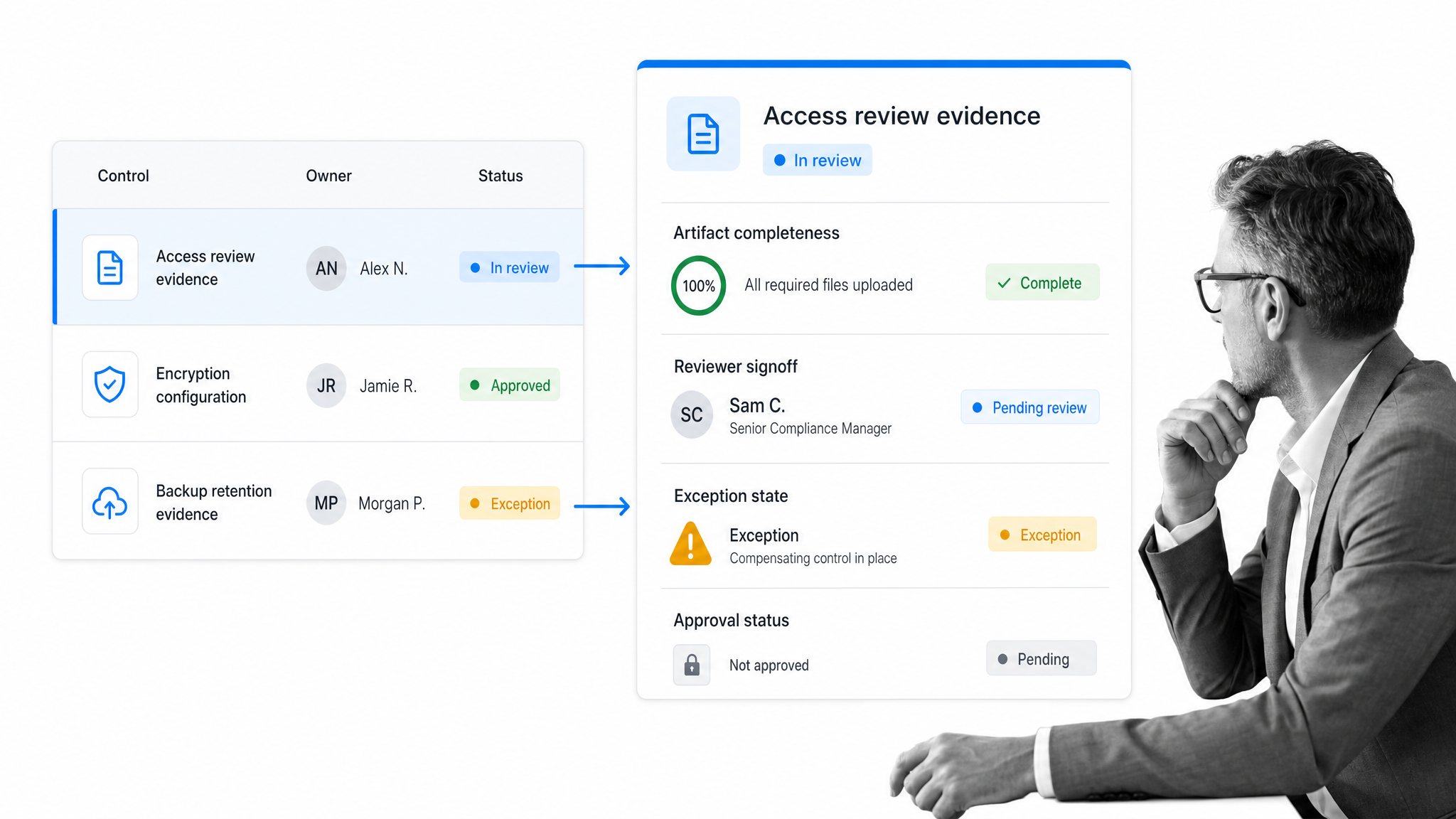Viewport: 1456px width, 819px height.
Task: Open the large document icon in detail panel header
Action: pyautogui.click(x=703, y=134)
